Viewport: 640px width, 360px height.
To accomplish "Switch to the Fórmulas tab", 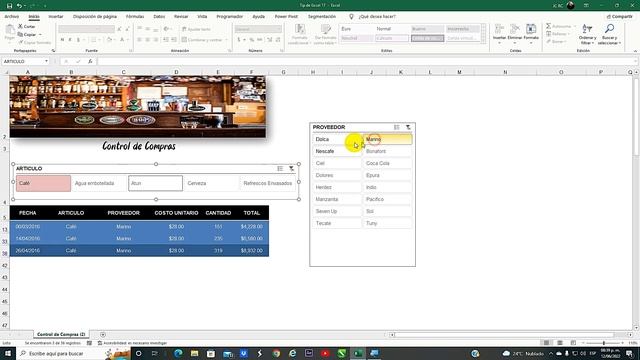I will tap(135, 17).
